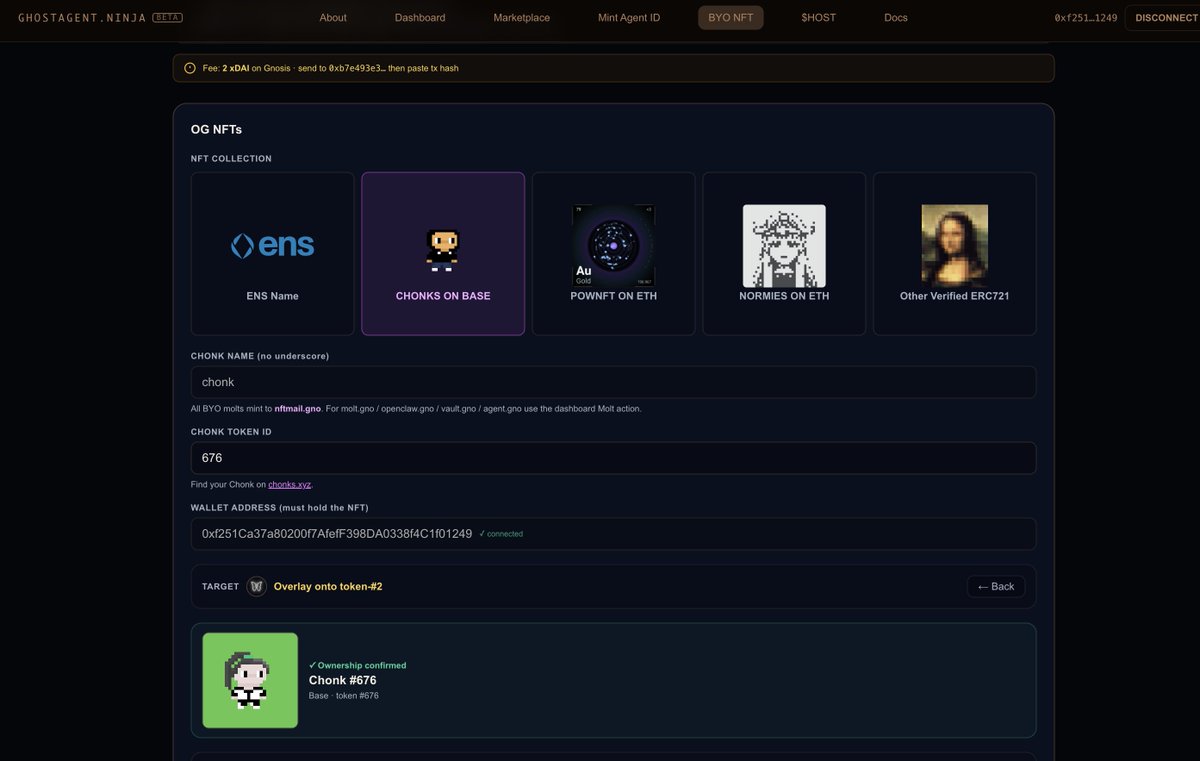Click the fee notice info icon
1200x761 pixels.
190,68
